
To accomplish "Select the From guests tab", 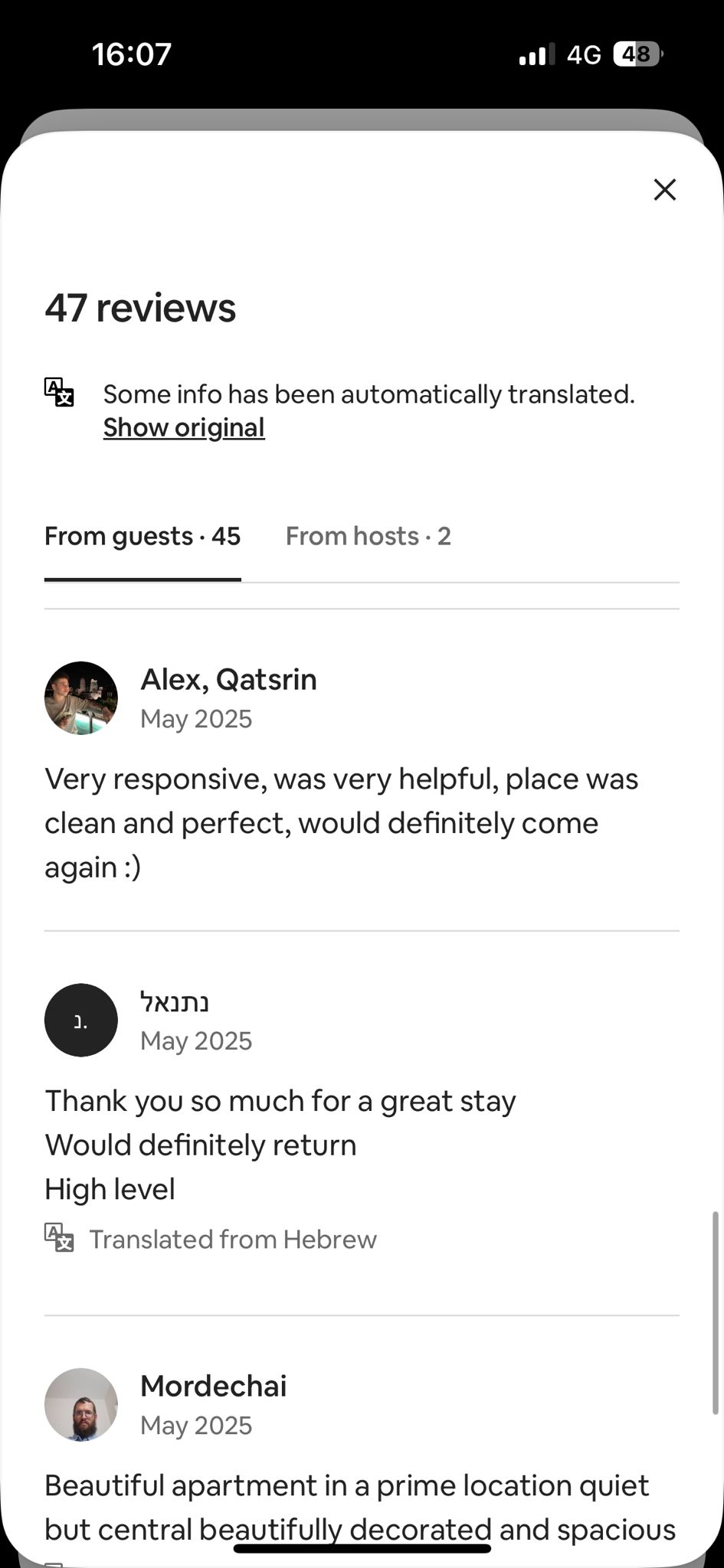I will pos(143,536).
